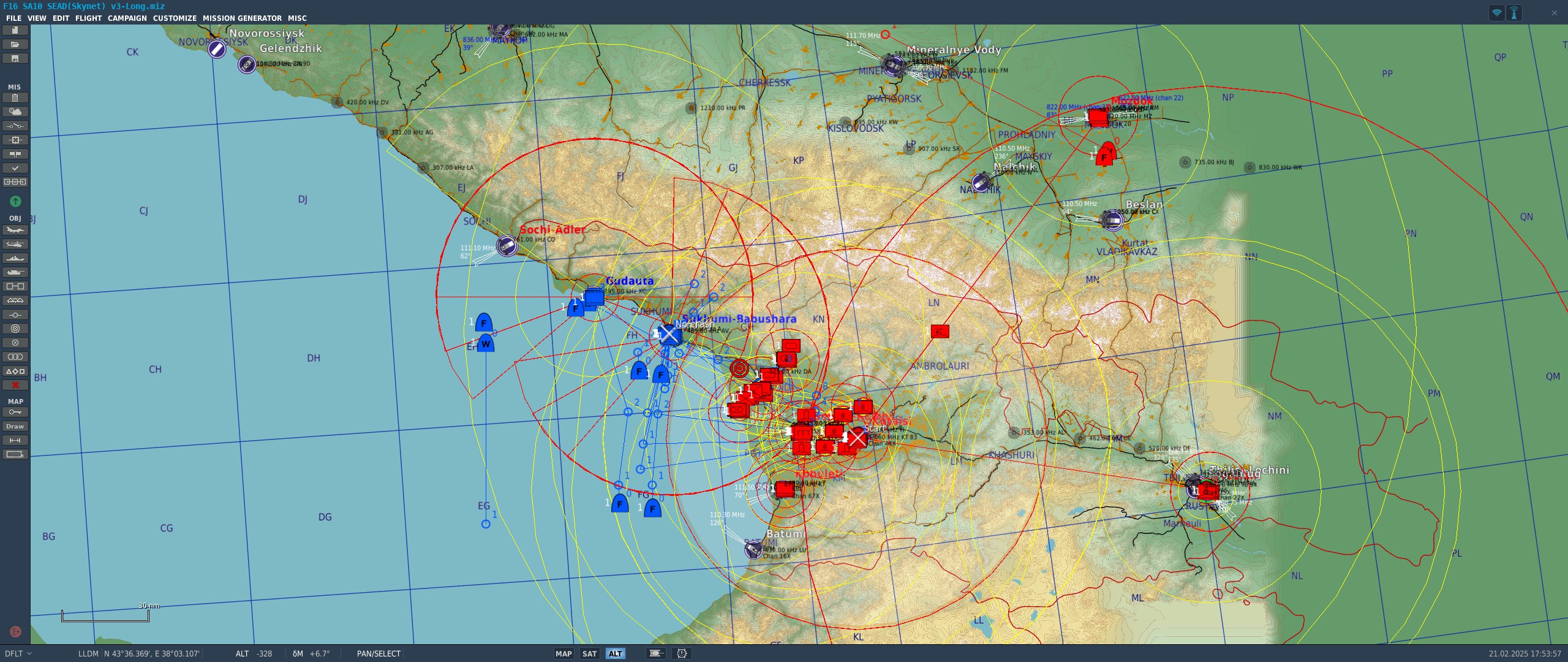This screenshot has width=1568, height=662.
Task: Click the airplane group placement tool
Action: pos(15,230)
